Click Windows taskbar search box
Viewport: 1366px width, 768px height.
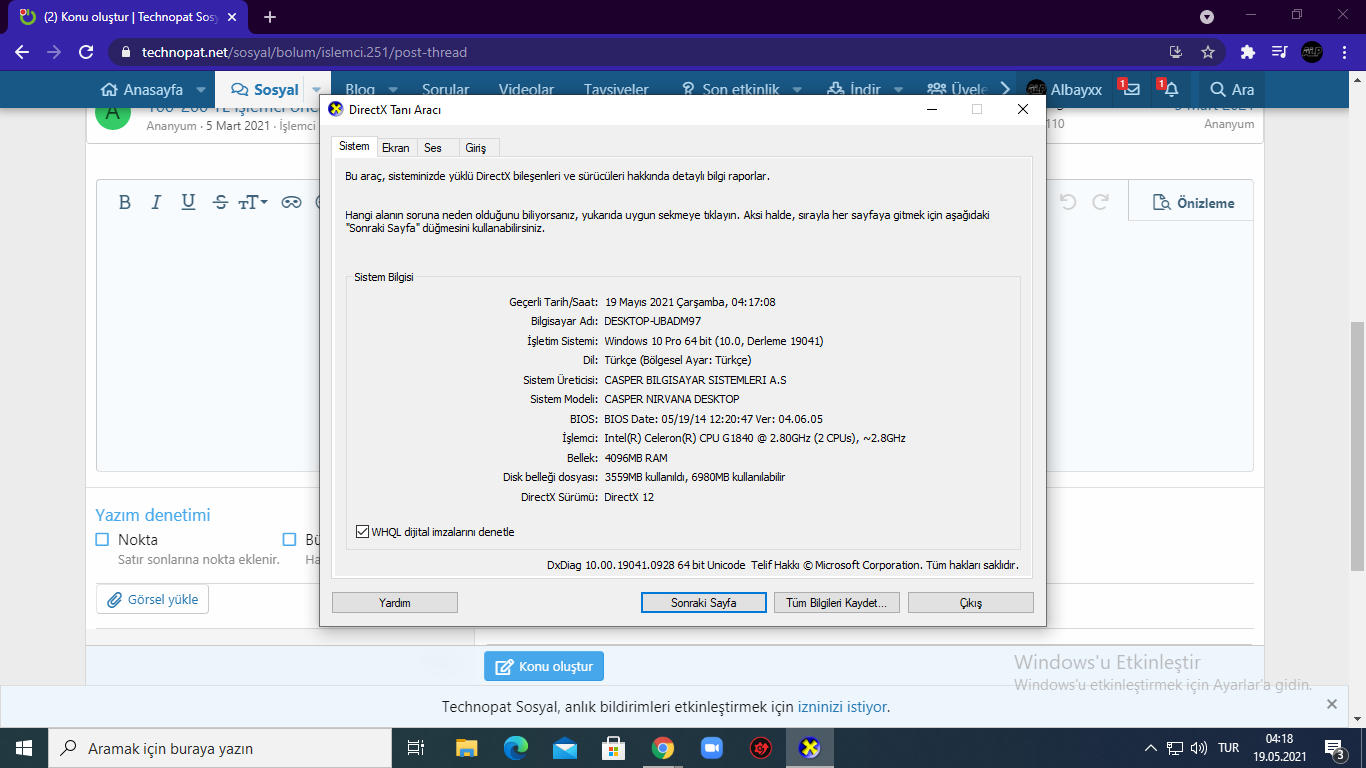(x=220, y=748)
